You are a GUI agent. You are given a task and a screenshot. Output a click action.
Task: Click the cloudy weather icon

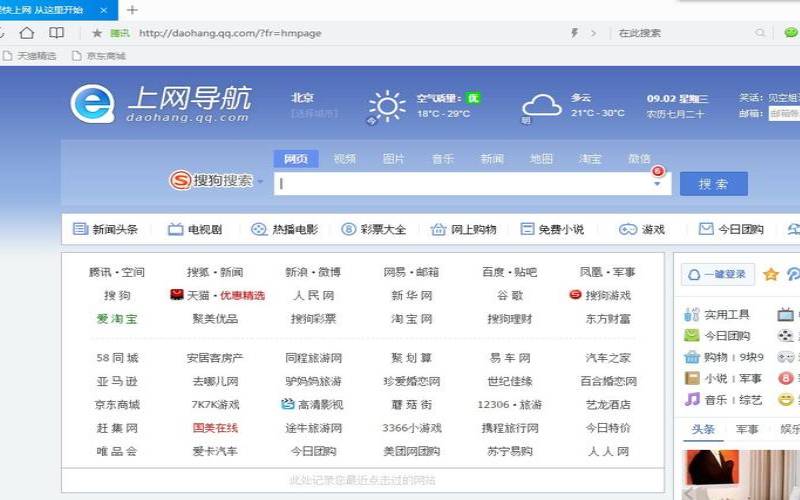click(541, 106)
